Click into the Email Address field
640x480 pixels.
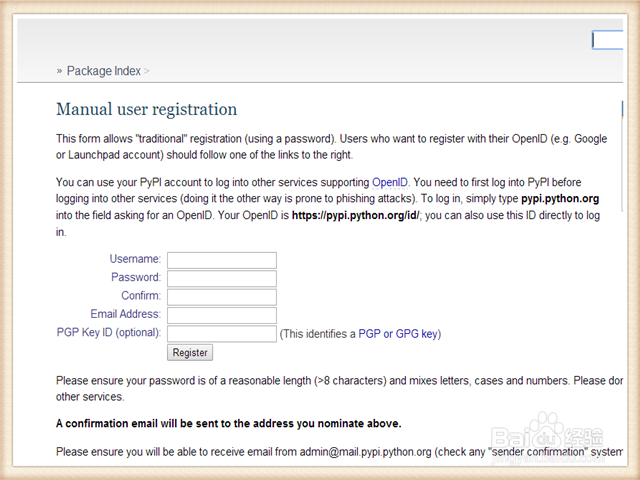pos(222,316)
